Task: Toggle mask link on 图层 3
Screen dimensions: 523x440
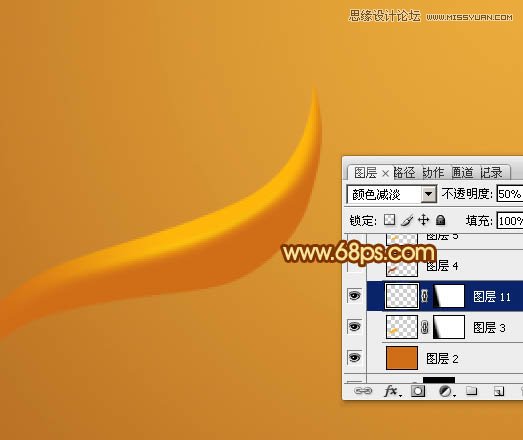Action: [x=425, y=327]
